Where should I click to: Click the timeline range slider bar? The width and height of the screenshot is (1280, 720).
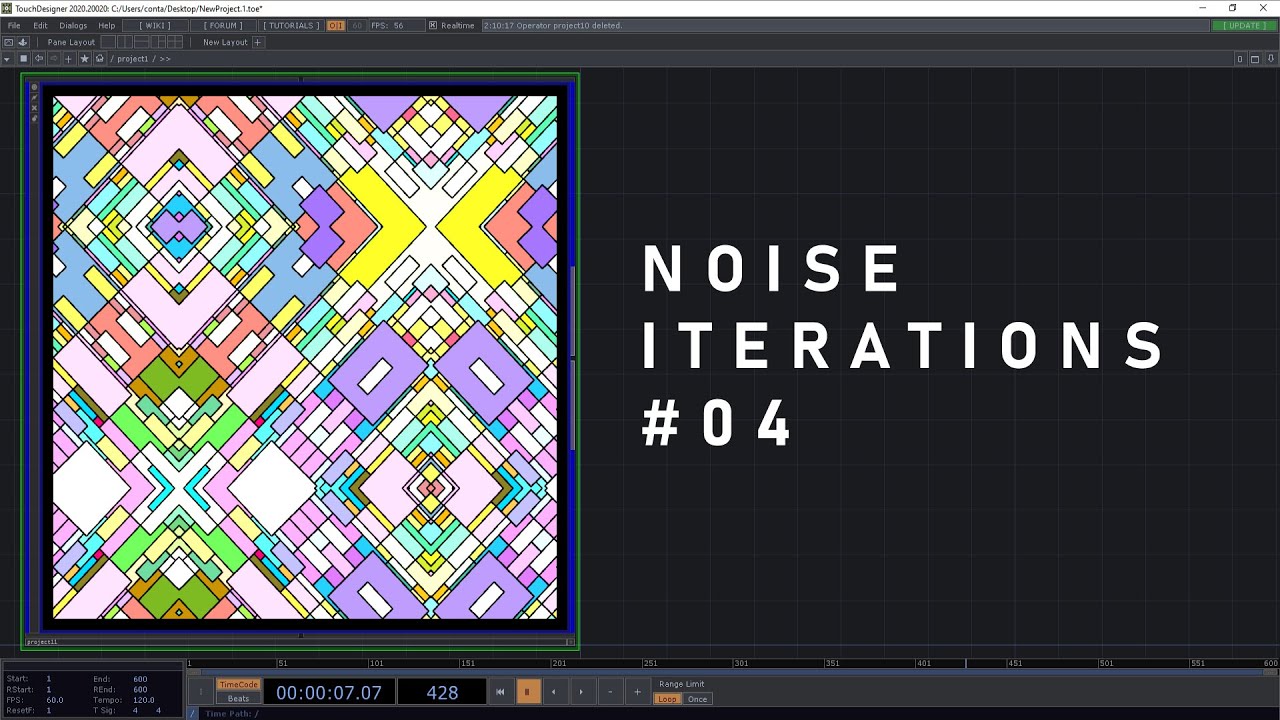733,672
